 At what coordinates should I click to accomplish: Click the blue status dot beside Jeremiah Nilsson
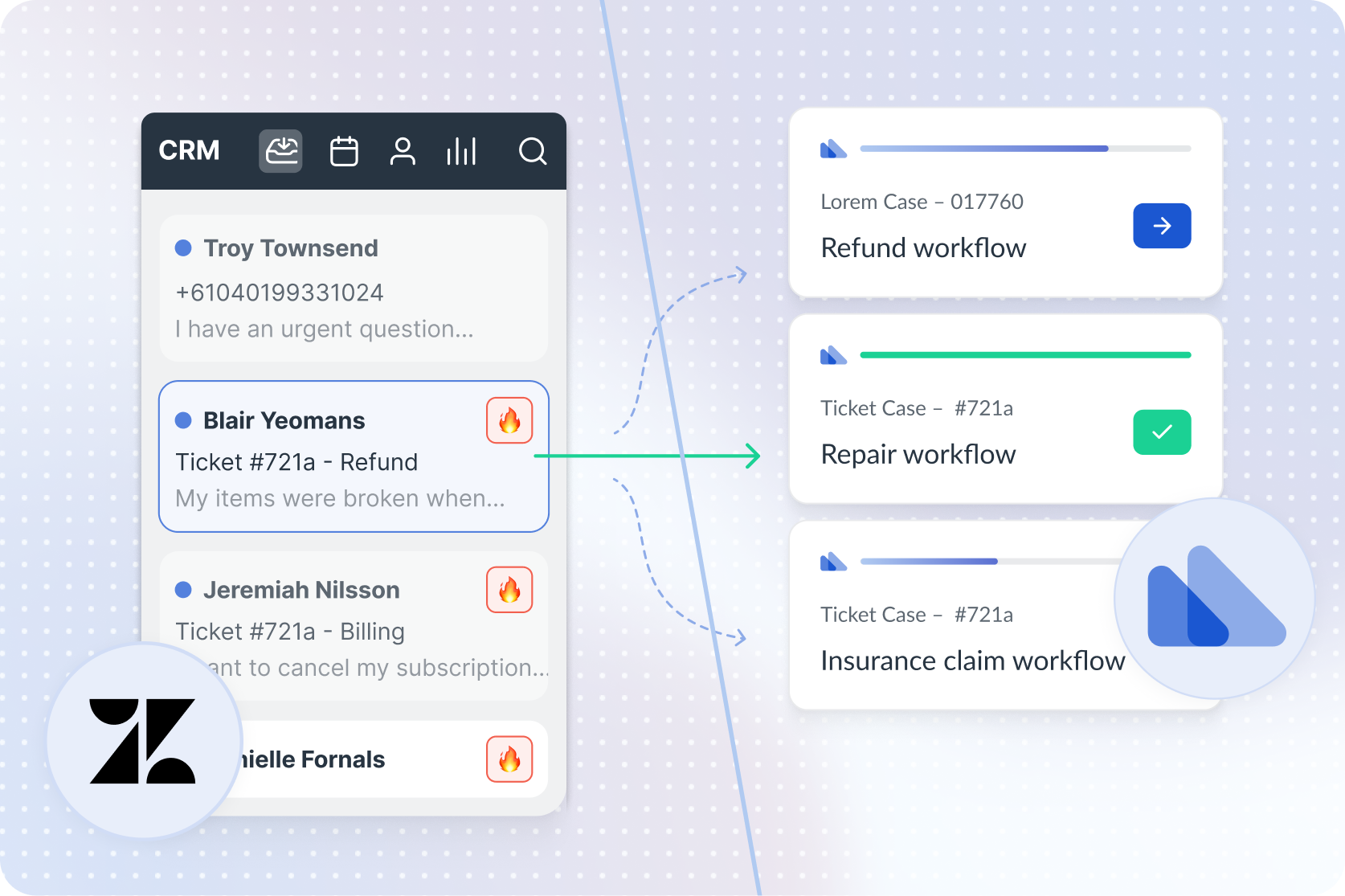tap(183, 590)
